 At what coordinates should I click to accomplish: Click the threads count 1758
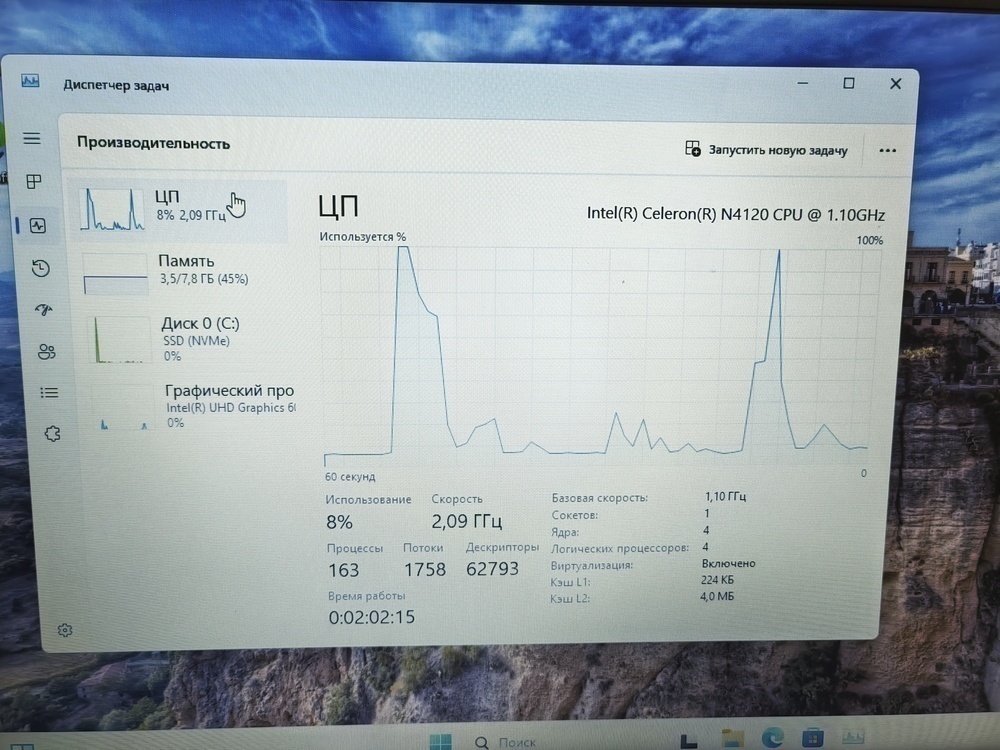(x=425, y=569)
